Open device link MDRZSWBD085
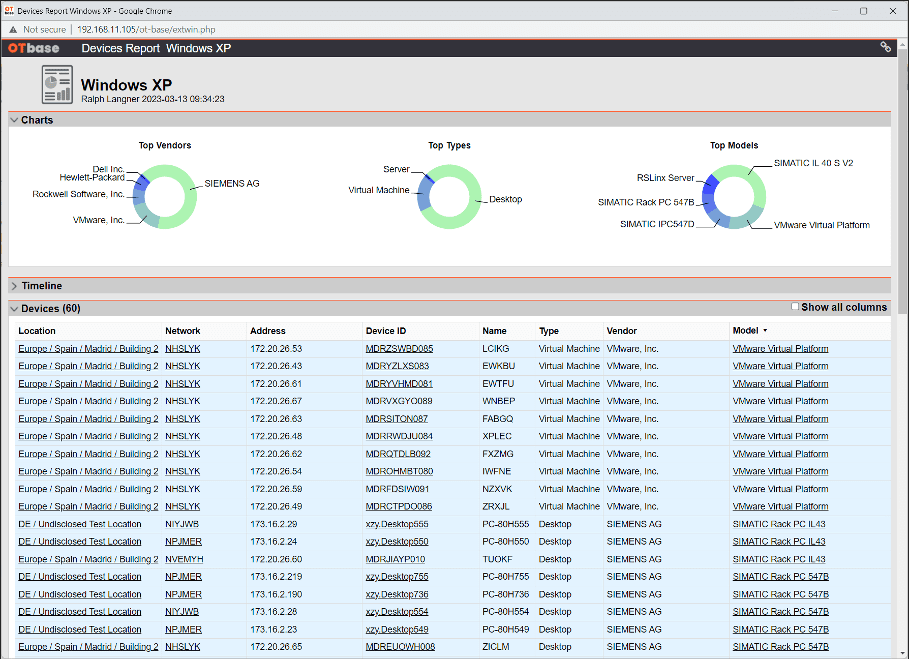 pos(399,349)
